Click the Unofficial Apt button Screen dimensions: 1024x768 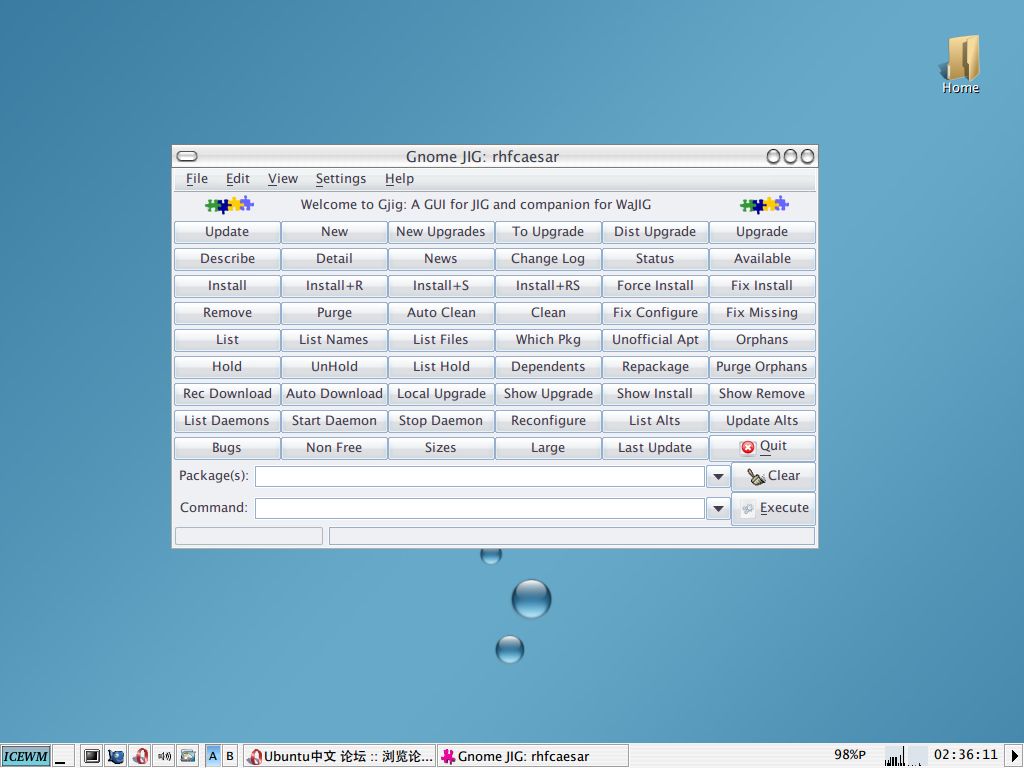(x=655, y=340)
